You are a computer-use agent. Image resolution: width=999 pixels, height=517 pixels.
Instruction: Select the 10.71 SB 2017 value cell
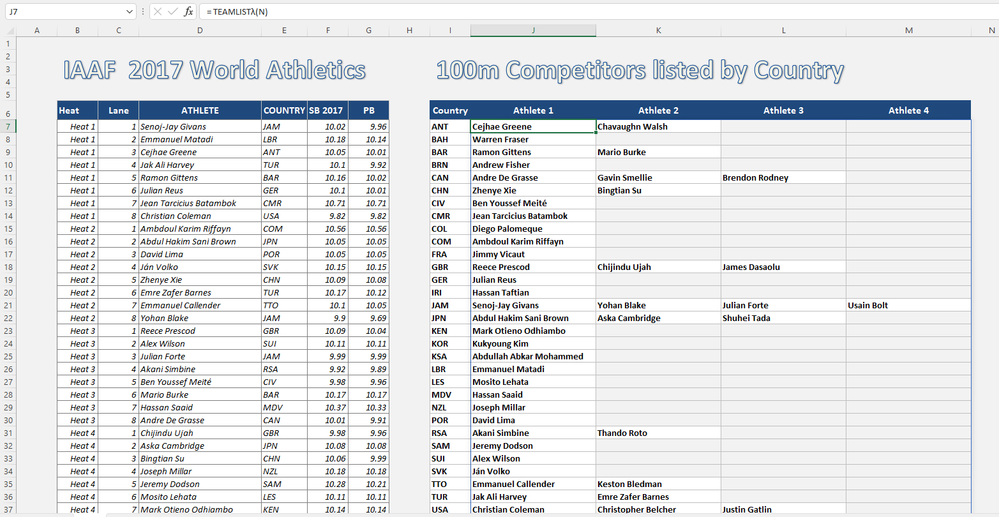(x=327, y=203)
